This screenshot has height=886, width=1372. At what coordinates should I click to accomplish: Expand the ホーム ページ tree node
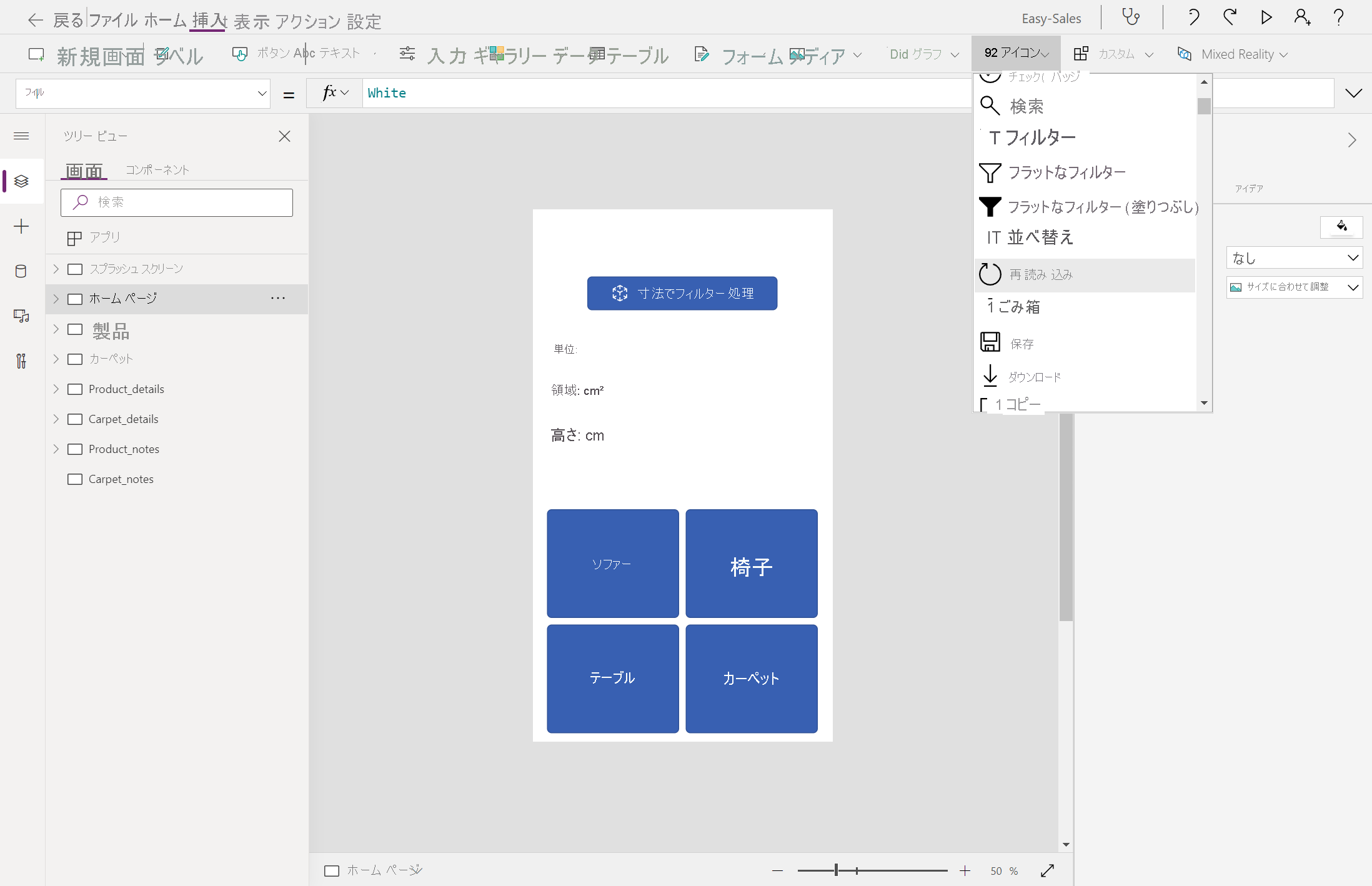pyautogui.click(x=56, y=299)
